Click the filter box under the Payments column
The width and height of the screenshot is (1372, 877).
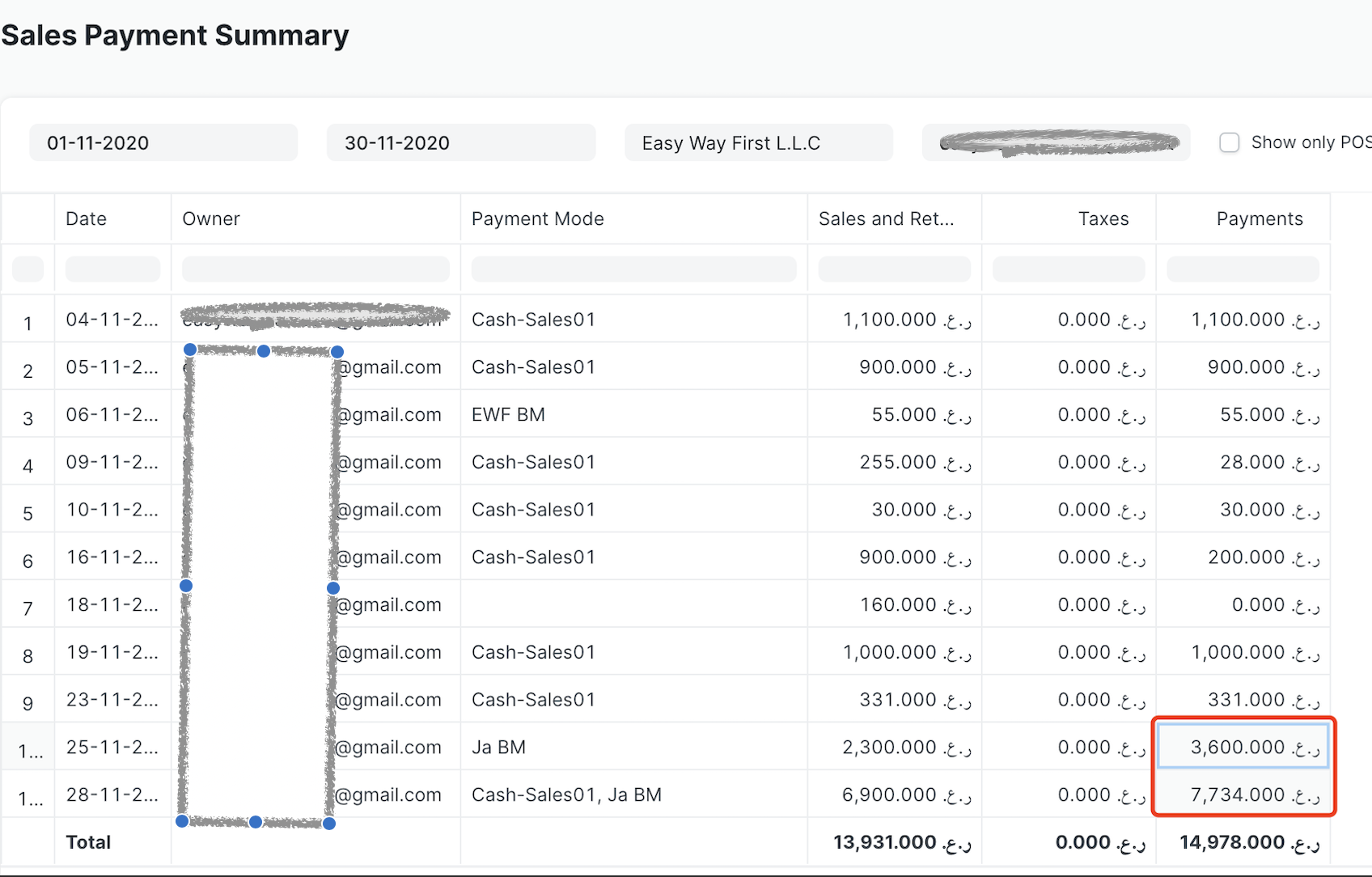1243,269
